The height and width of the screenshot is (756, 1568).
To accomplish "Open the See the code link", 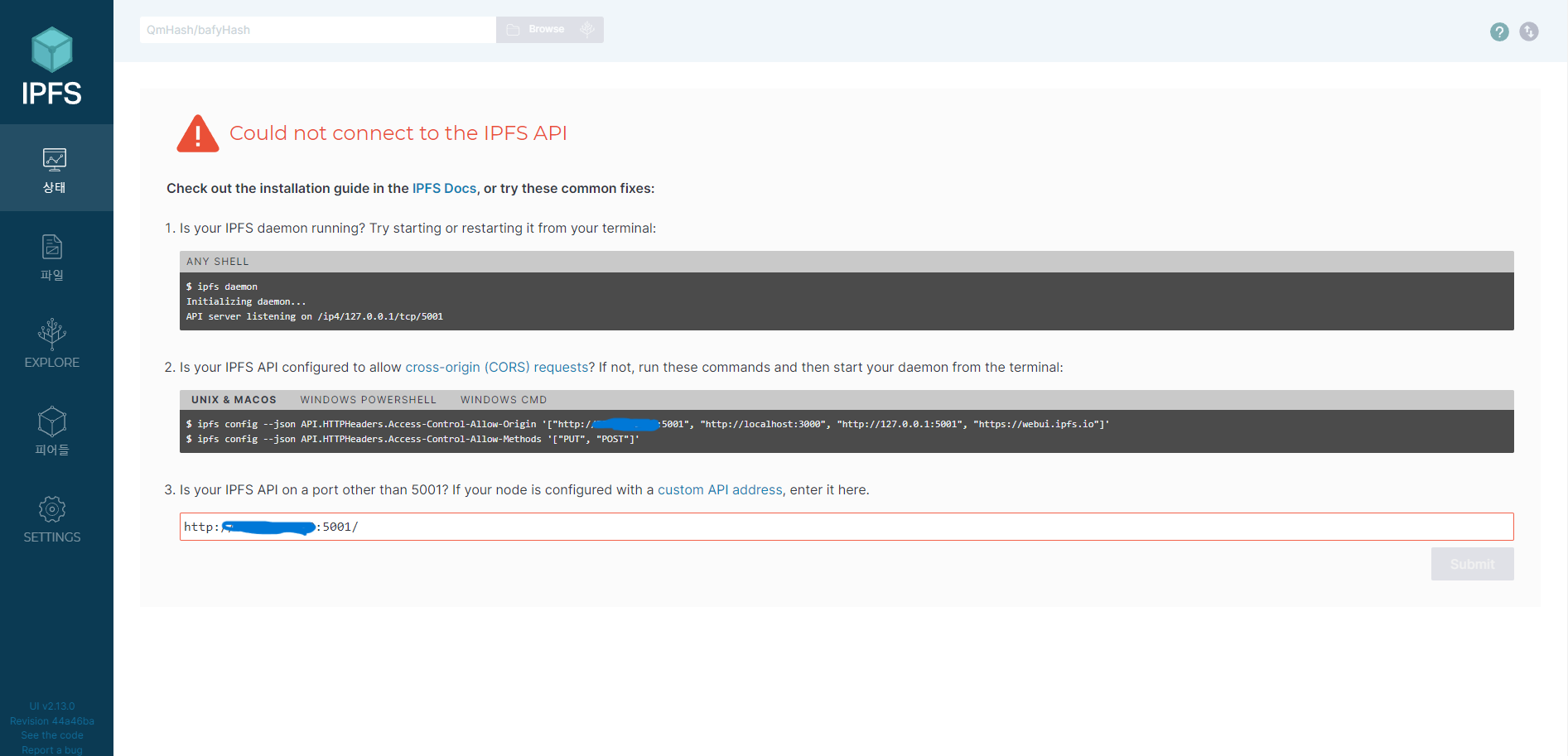I will coord(52,735).
